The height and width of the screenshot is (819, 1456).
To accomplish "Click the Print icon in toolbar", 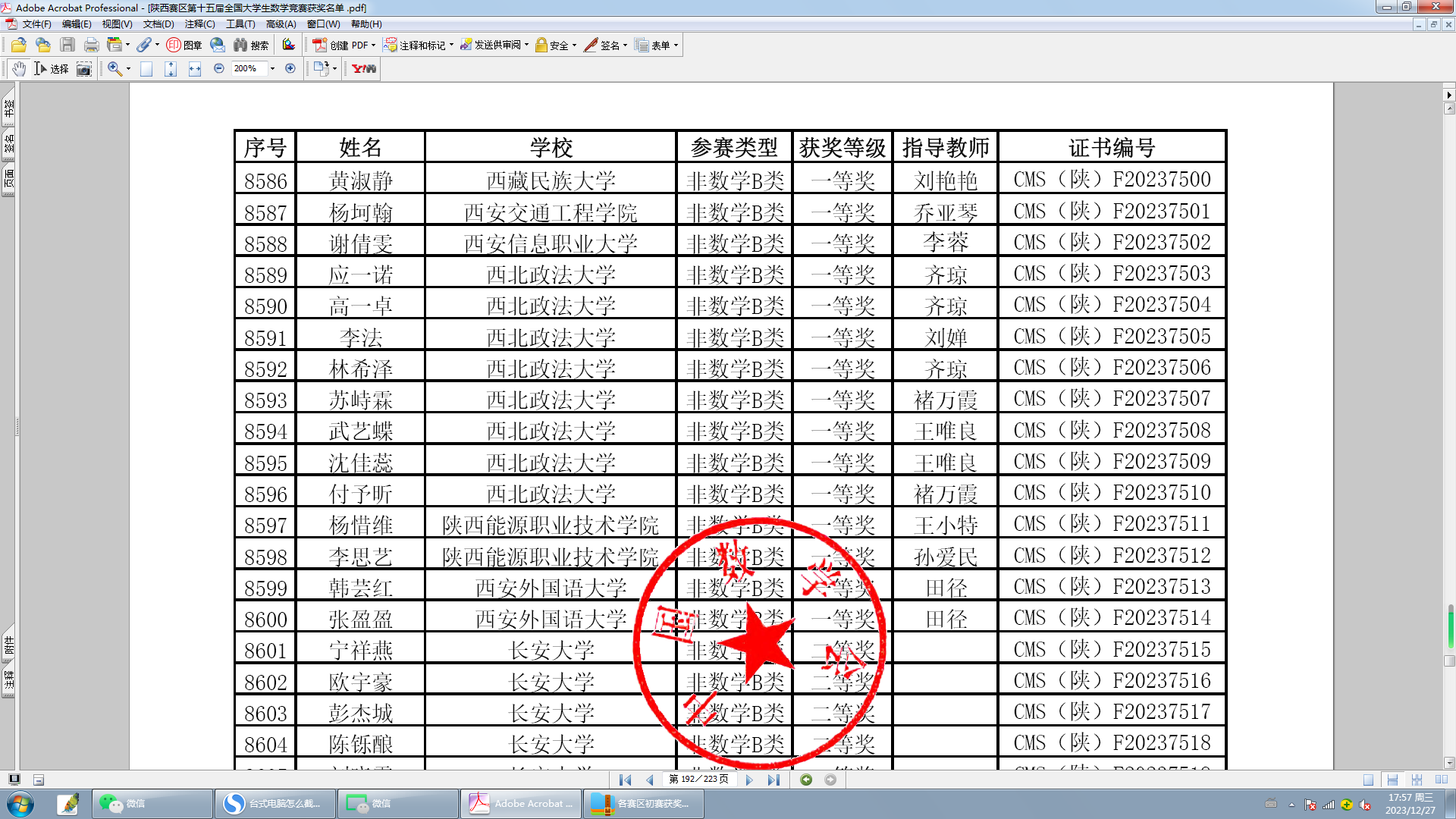I will pyautogui.click(x=92, y=45).
